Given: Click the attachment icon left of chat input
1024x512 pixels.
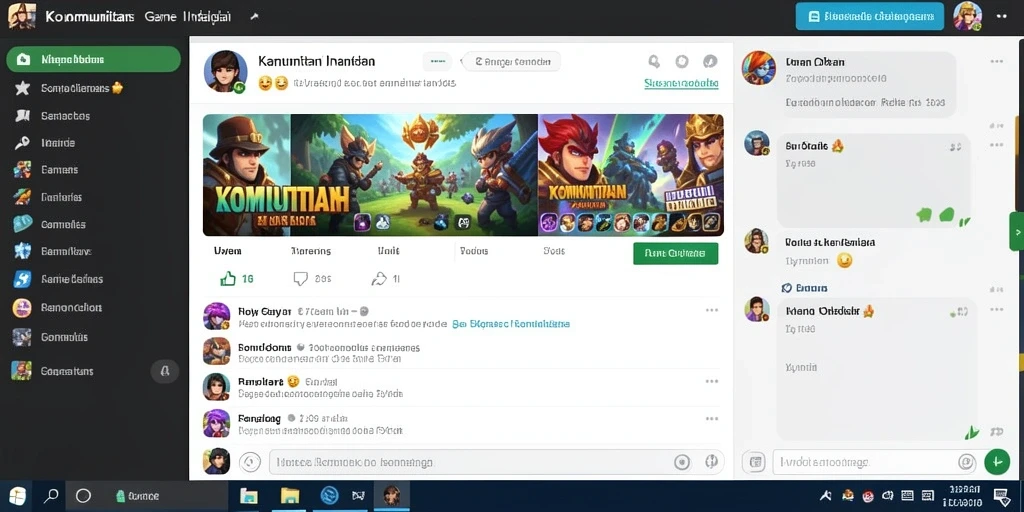Looking at the screenshot, I should click(x=756, y=462).
